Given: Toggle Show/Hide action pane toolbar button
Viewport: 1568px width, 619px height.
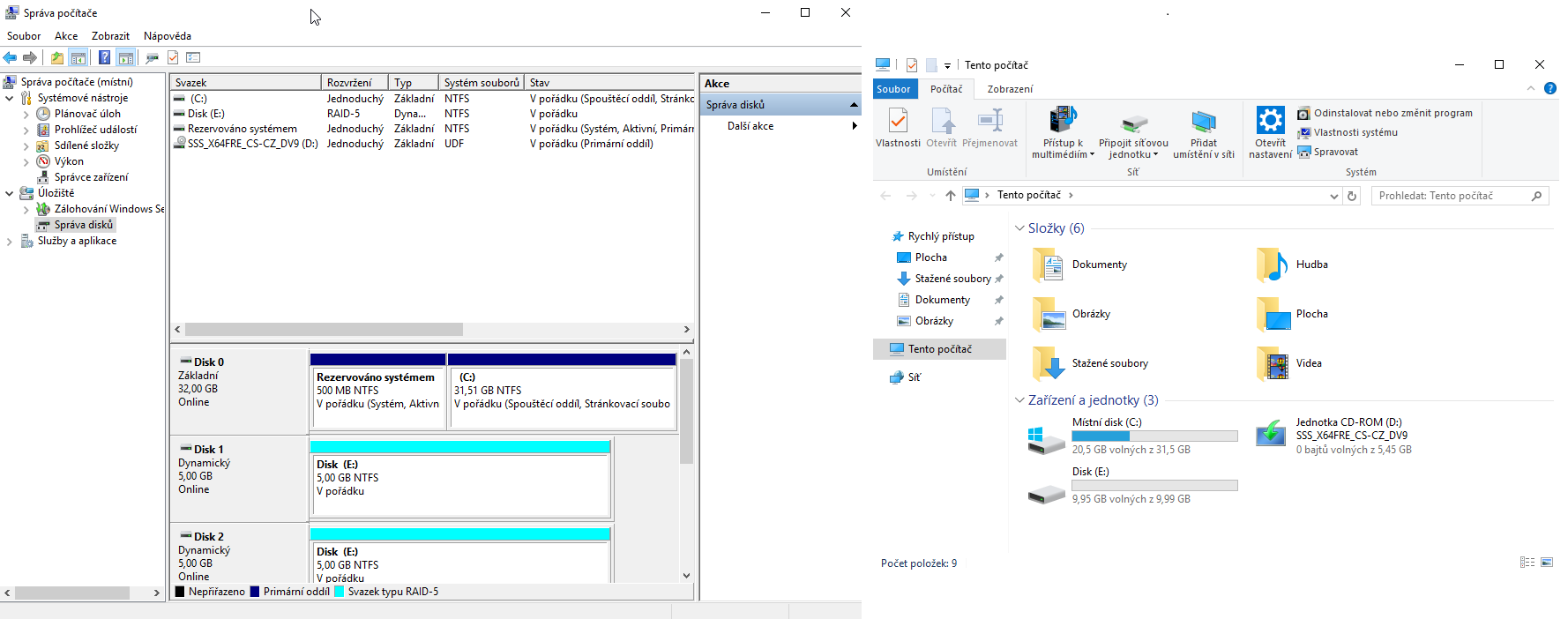Looking at the screenshot, I should pyautogui.click(x=126, y=58).
